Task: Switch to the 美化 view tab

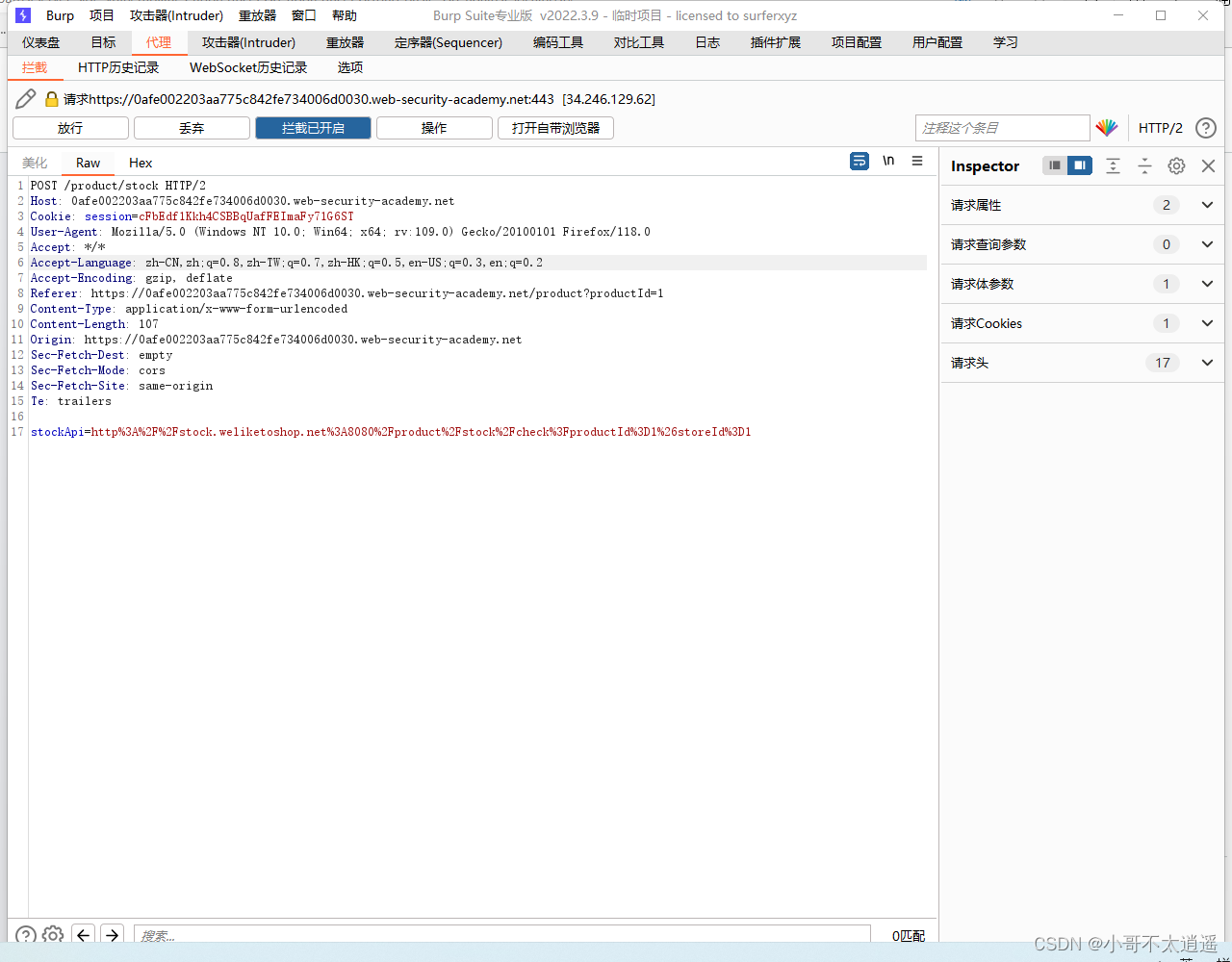Action: pyautogui.click(x=35, y=163)
